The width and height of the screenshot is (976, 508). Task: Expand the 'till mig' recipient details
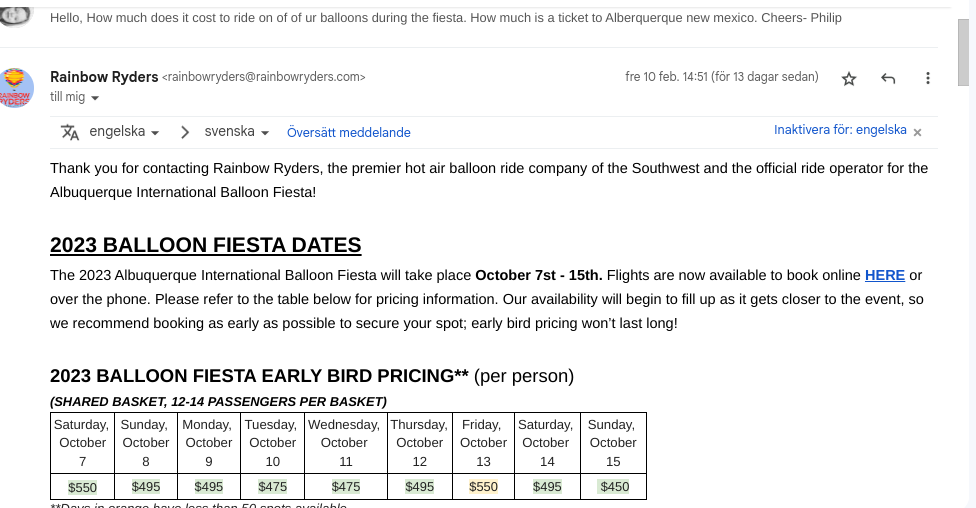pos(95,98)
